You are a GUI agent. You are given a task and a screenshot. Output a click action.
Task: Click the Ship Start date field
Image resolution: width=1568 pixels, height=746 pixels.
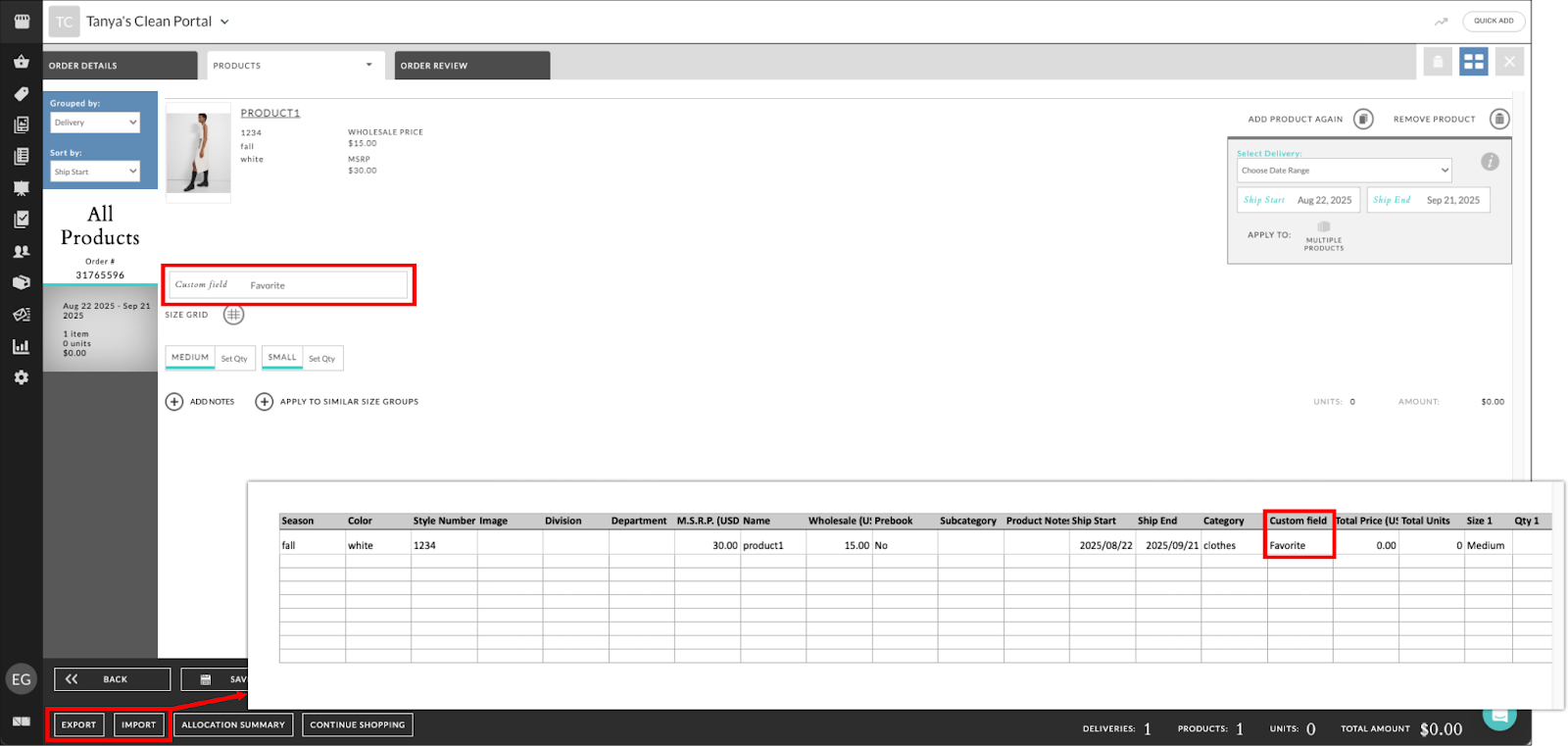click(1298, 200)
